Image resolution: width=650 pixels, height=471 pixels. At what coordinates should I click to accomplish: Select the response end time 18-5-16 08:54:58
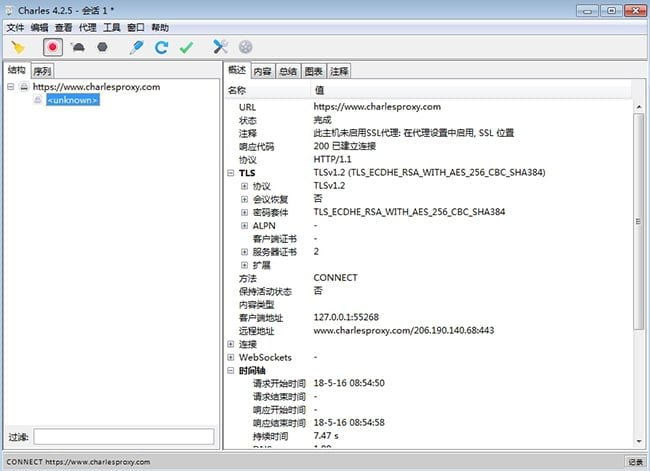click(349, 422)
